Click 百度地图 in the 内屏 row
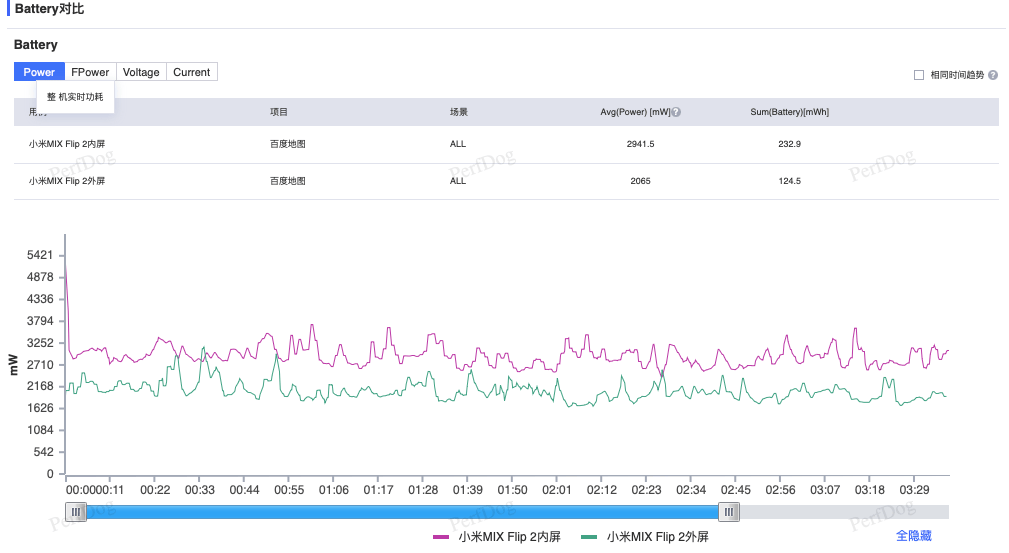Viewport: 1009px width, 553px height. tap(288, 144)
